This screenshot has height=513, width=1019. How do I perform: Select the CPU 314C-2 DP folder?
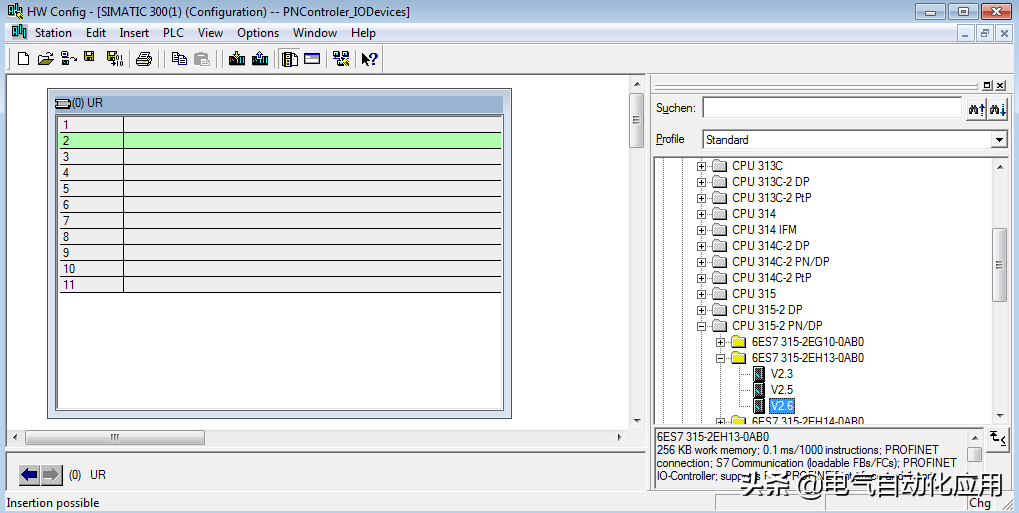click(771, 246)
